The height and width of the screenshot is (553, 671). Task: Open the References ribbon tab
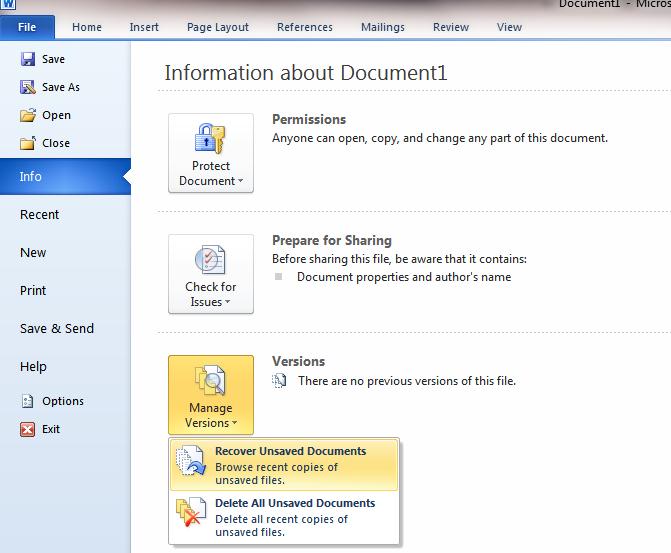click(x=305, y=27)
